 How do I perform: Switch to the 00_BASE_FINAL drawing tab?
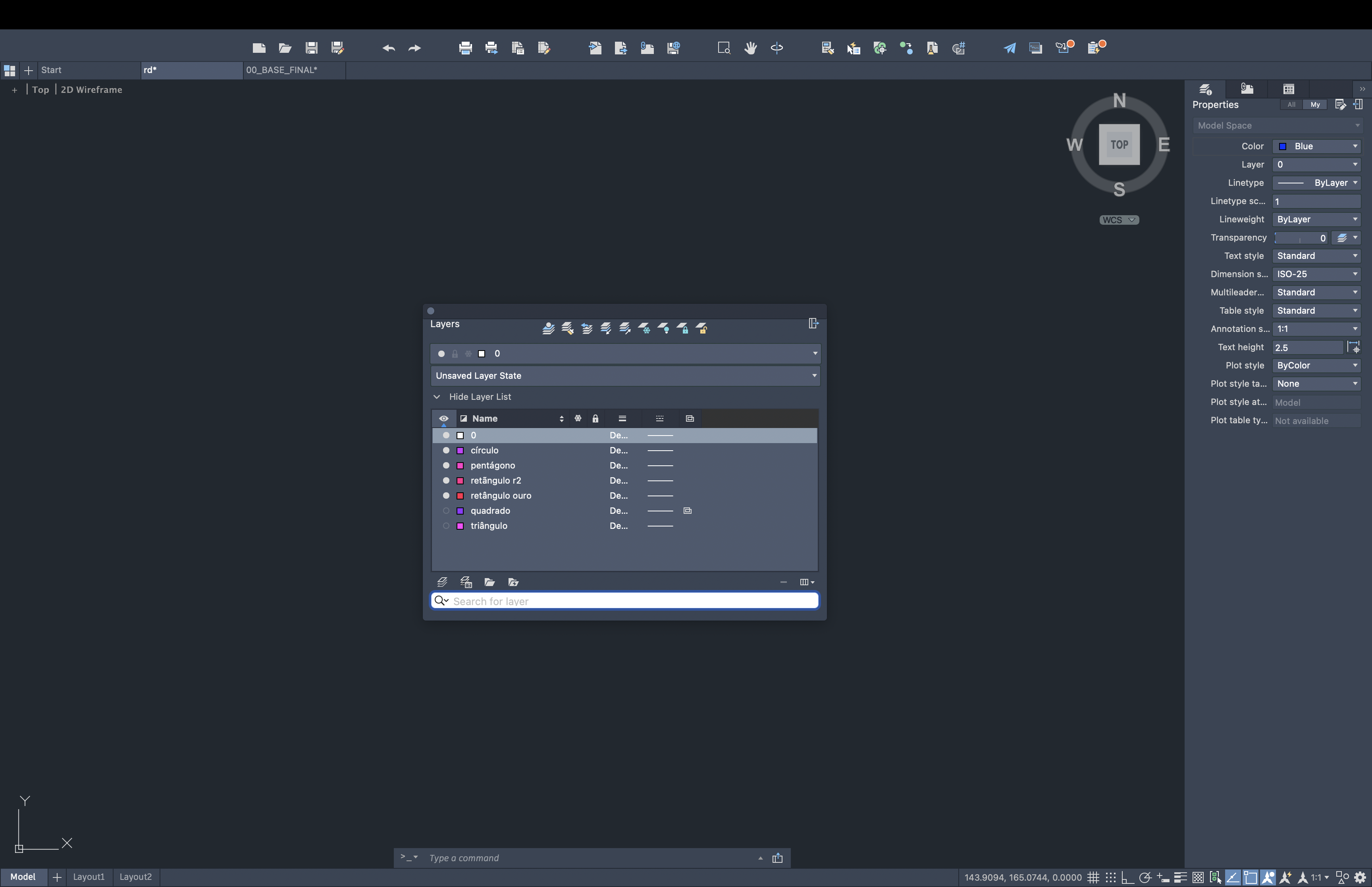pyautogui.click(x=282, y=70)
